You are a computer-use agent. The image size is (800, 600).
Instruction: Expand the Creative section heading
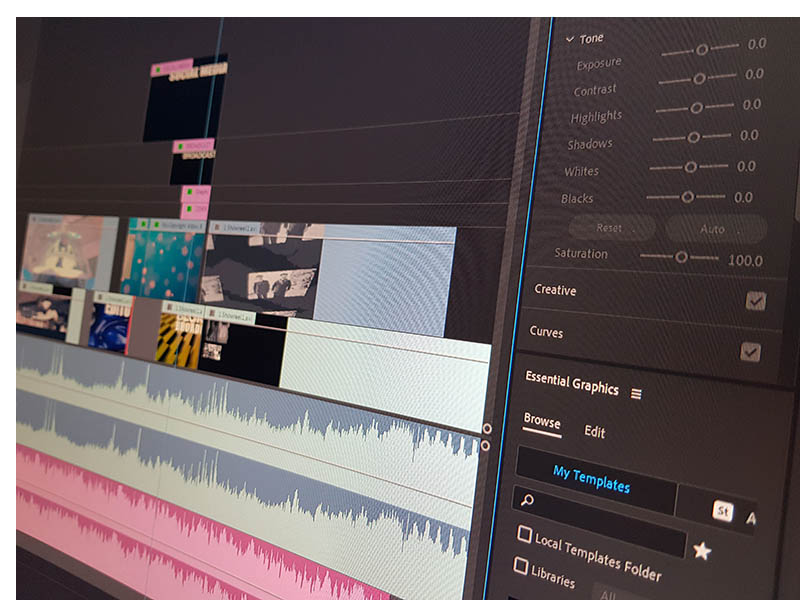coord(555,290)
